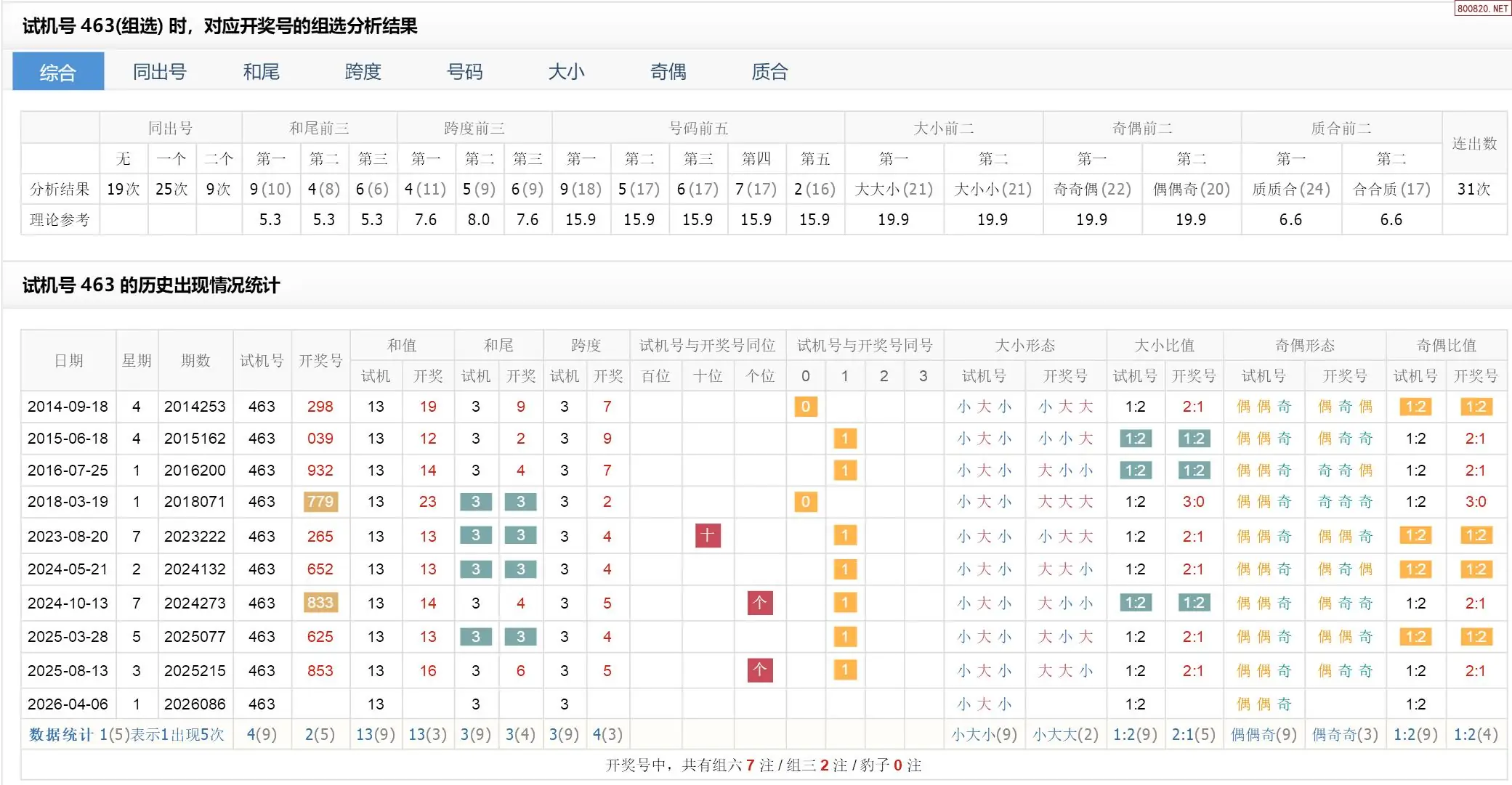Click the red 个 badge in row 2025215
This screenshot has height=785, width=1512.
760,670
